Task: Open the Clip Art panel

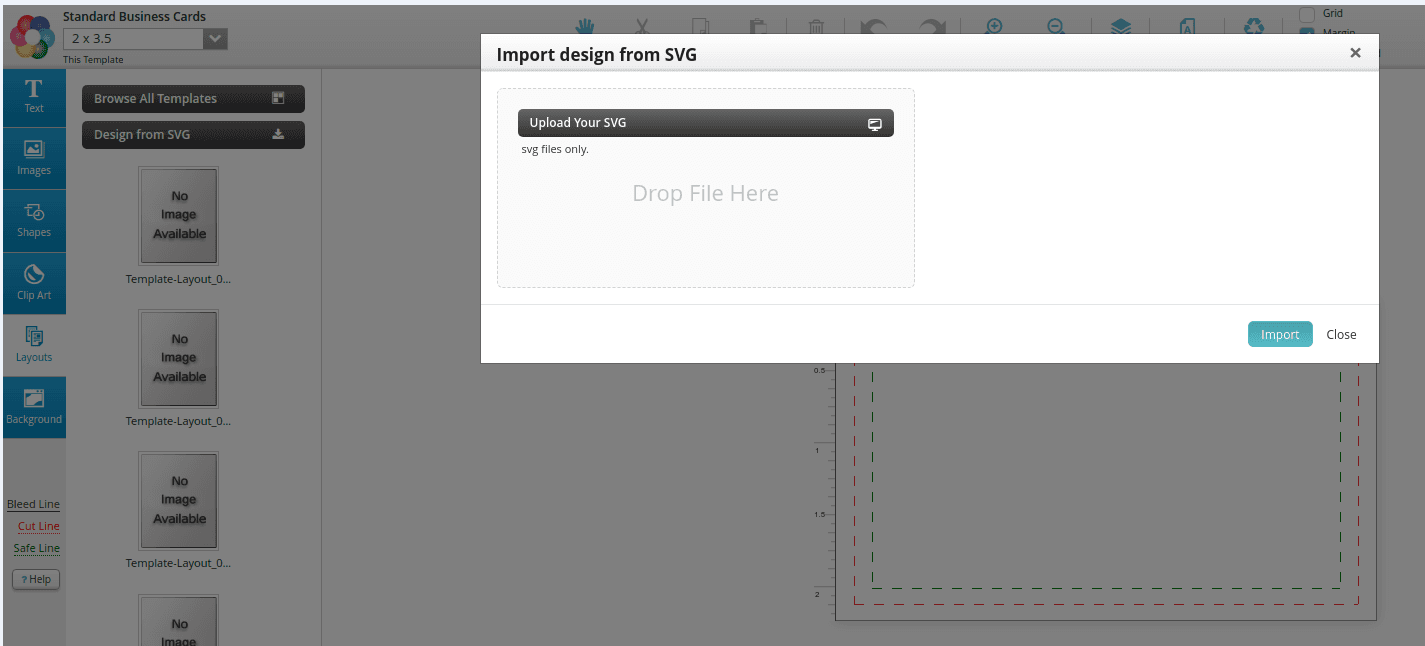Action: coord(34,283)
